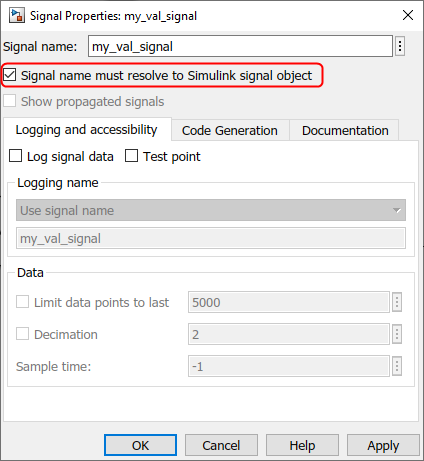Click the Apply button
Screen dimensions: 424x461
(383, 445)
